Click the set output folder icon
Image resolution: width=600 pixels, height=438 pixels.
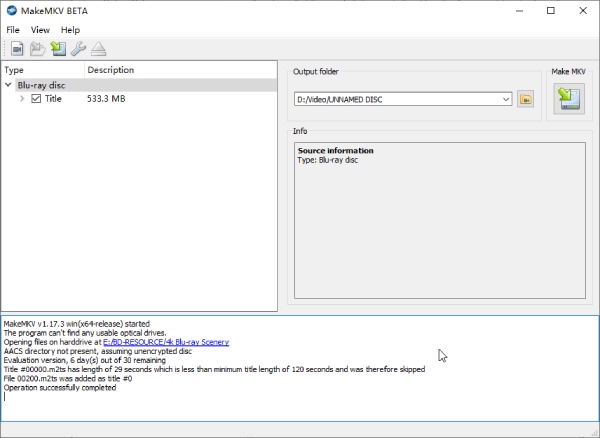(525, 99)
